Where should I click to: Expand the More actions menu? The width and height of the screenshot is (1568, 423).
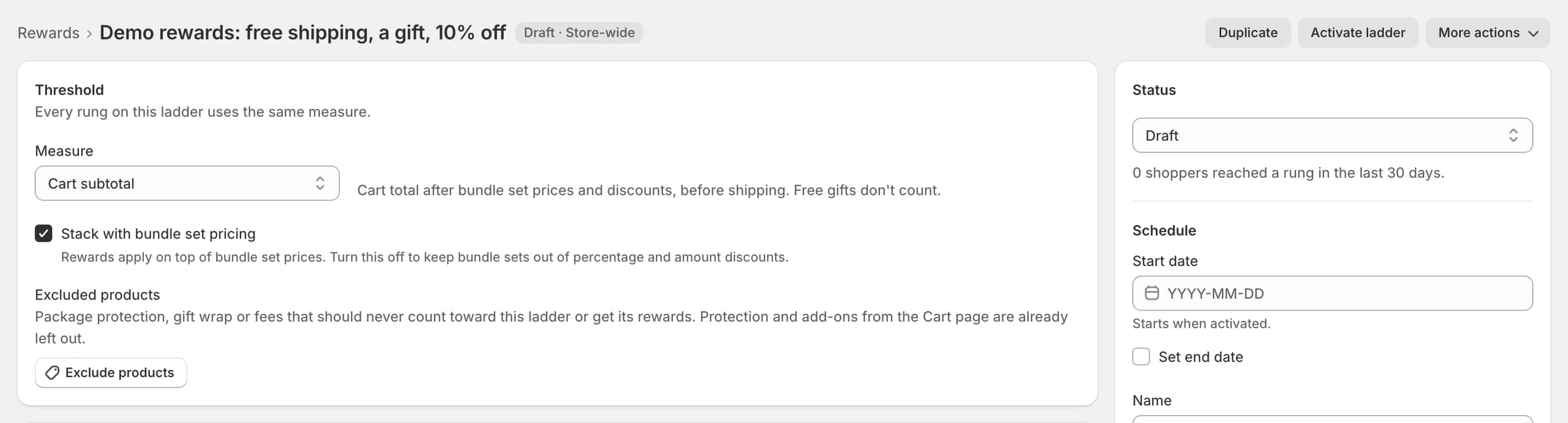coord(1488,33)
